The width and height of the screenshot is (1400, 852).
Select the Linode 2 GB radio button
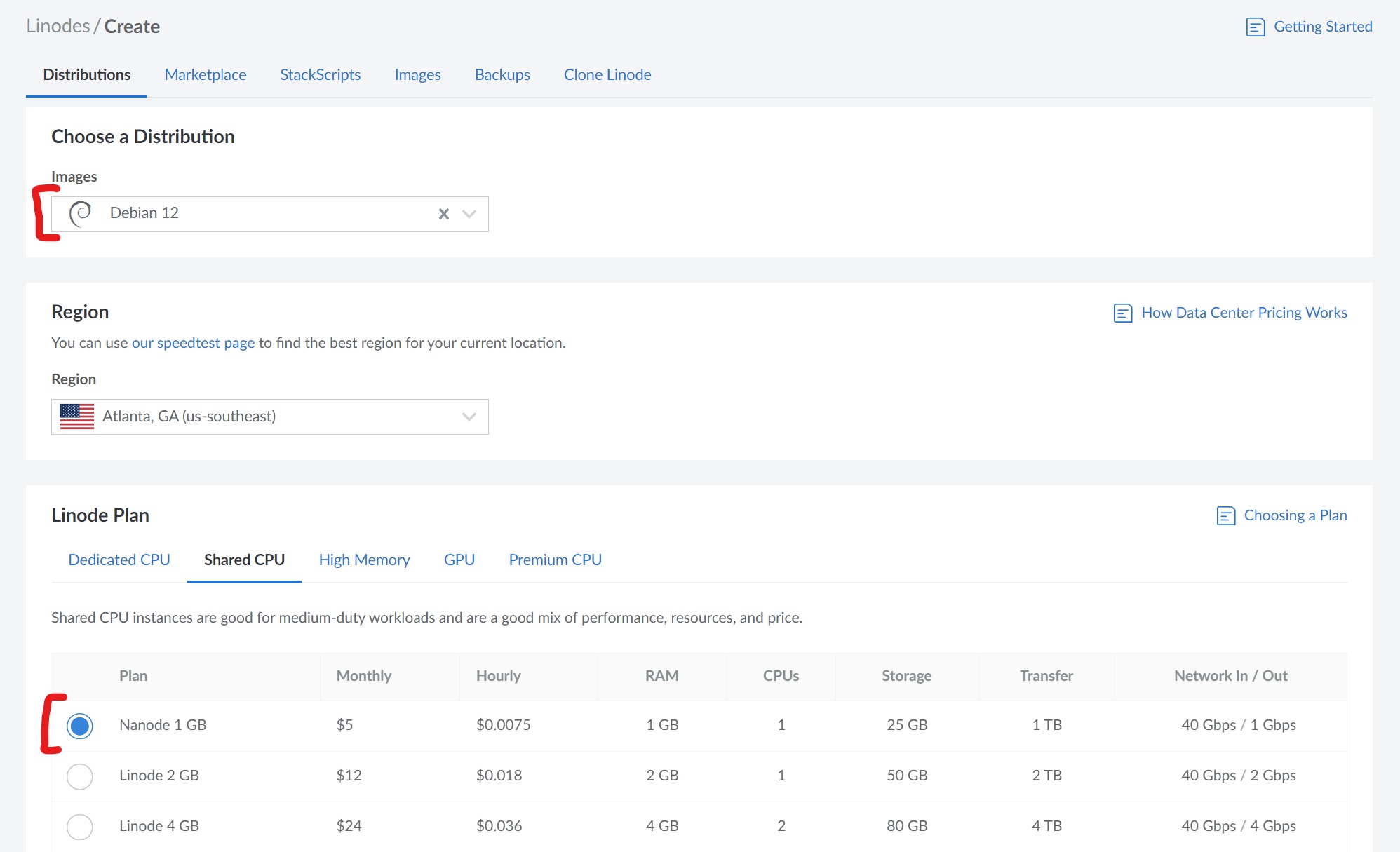80,776
